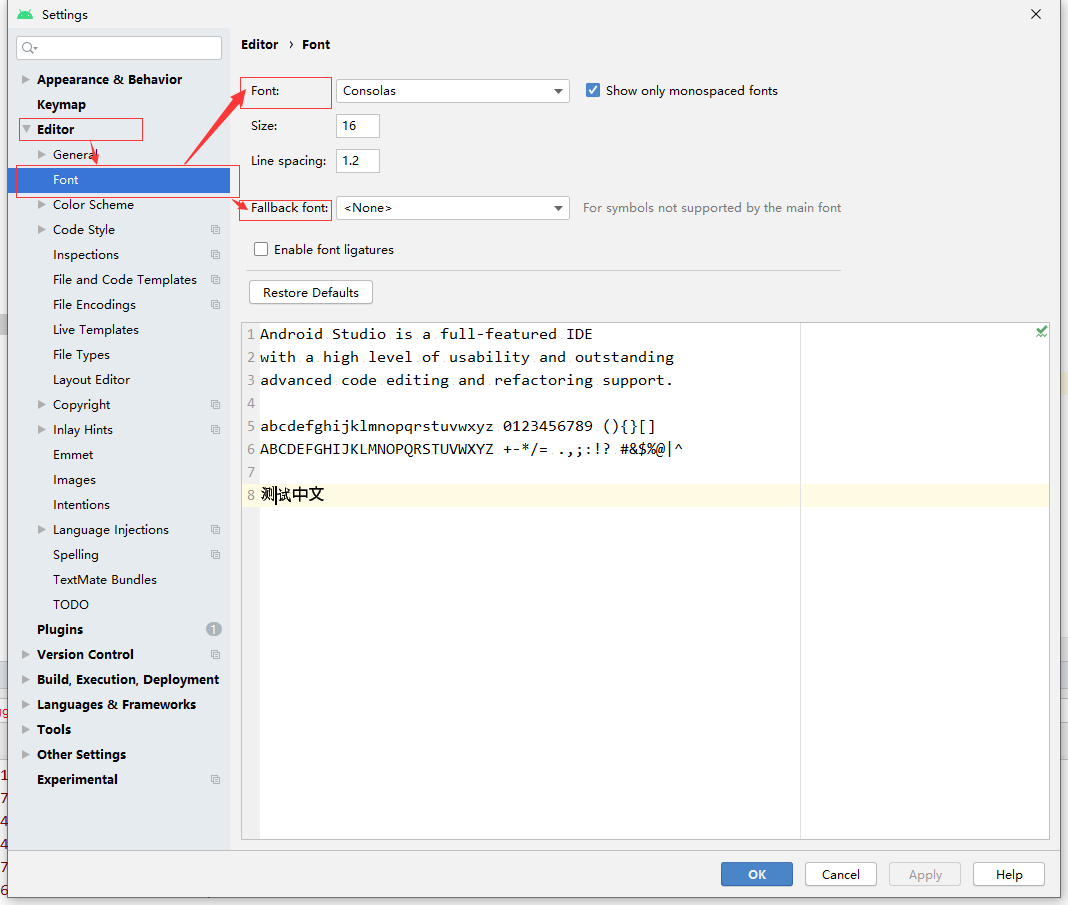Confirm with the OK button

point(757,874)
